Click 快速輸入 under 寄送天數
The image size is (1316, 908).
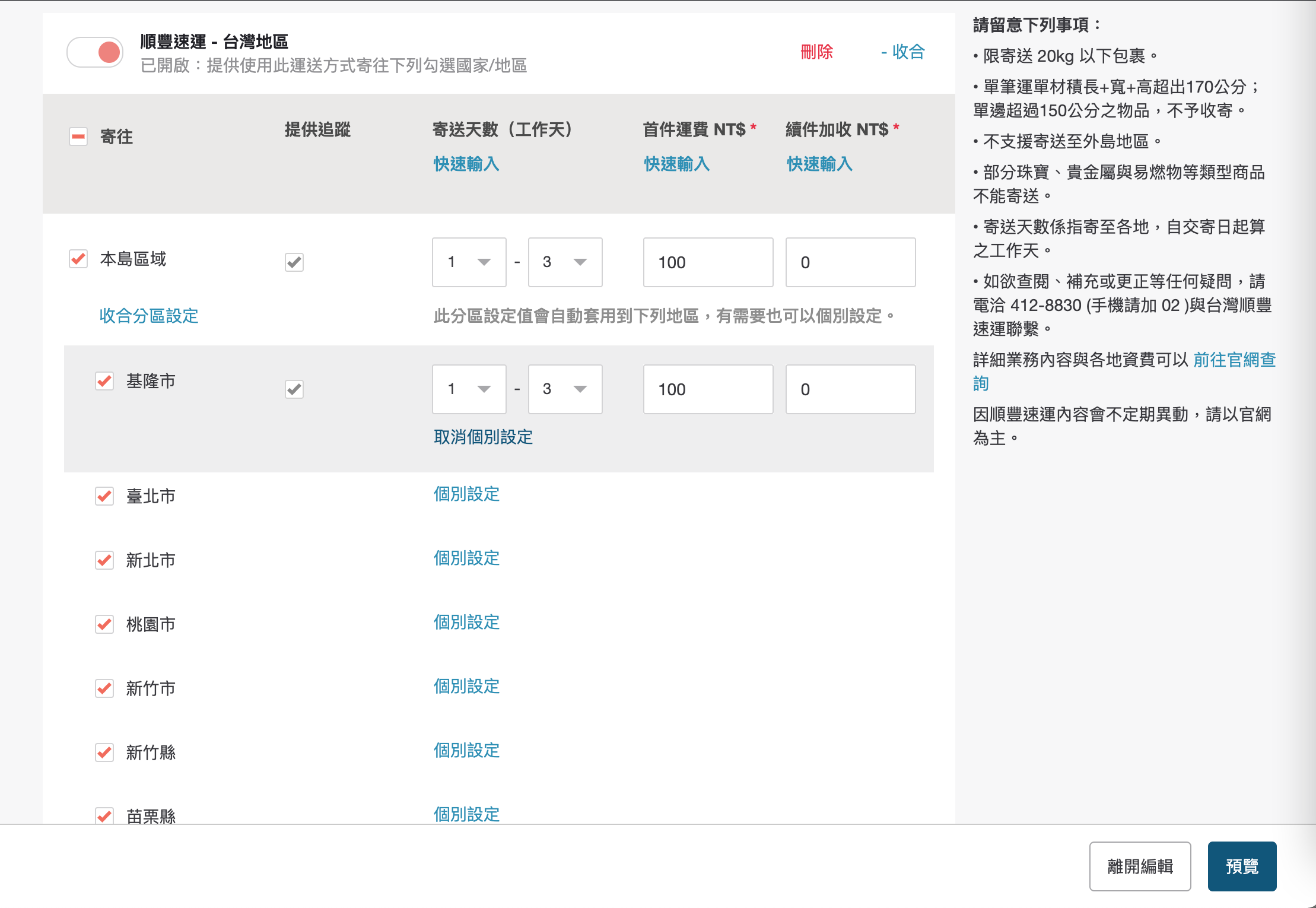tap(466, 164)
